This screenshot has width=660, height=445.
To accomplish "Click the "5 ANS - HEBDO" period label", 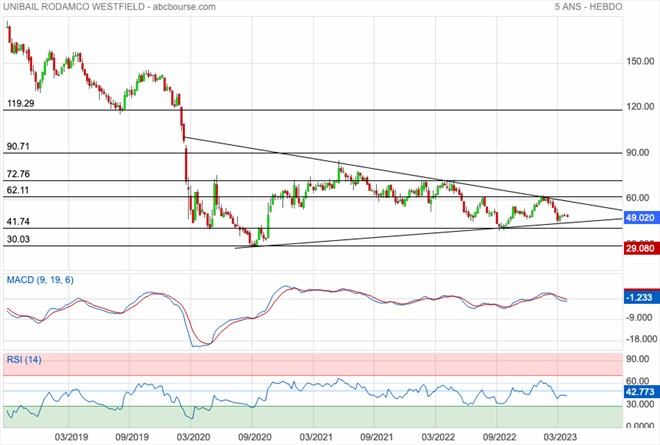I will 588,7.
